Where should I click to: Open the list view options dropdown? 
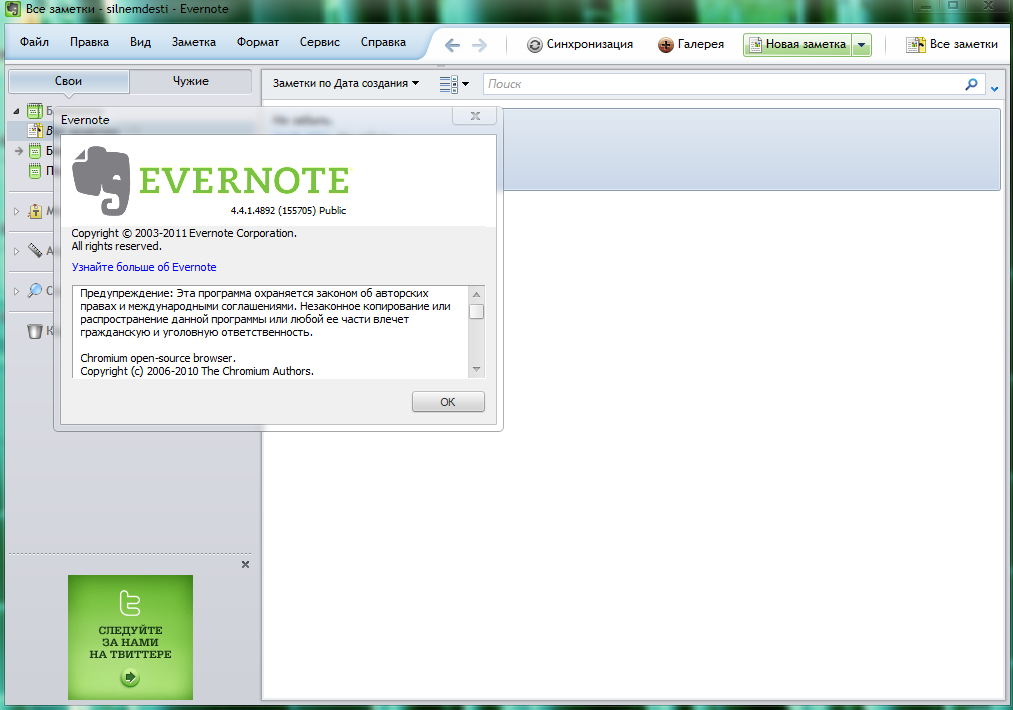click(454, 84)
